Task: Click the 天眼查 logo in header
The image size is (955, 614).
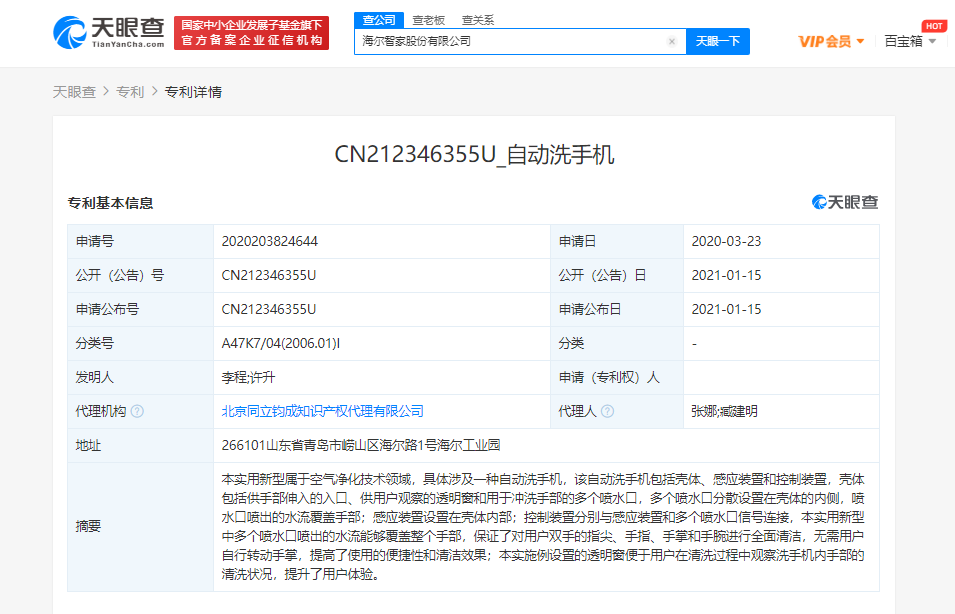Action: [x=108, y=33]
